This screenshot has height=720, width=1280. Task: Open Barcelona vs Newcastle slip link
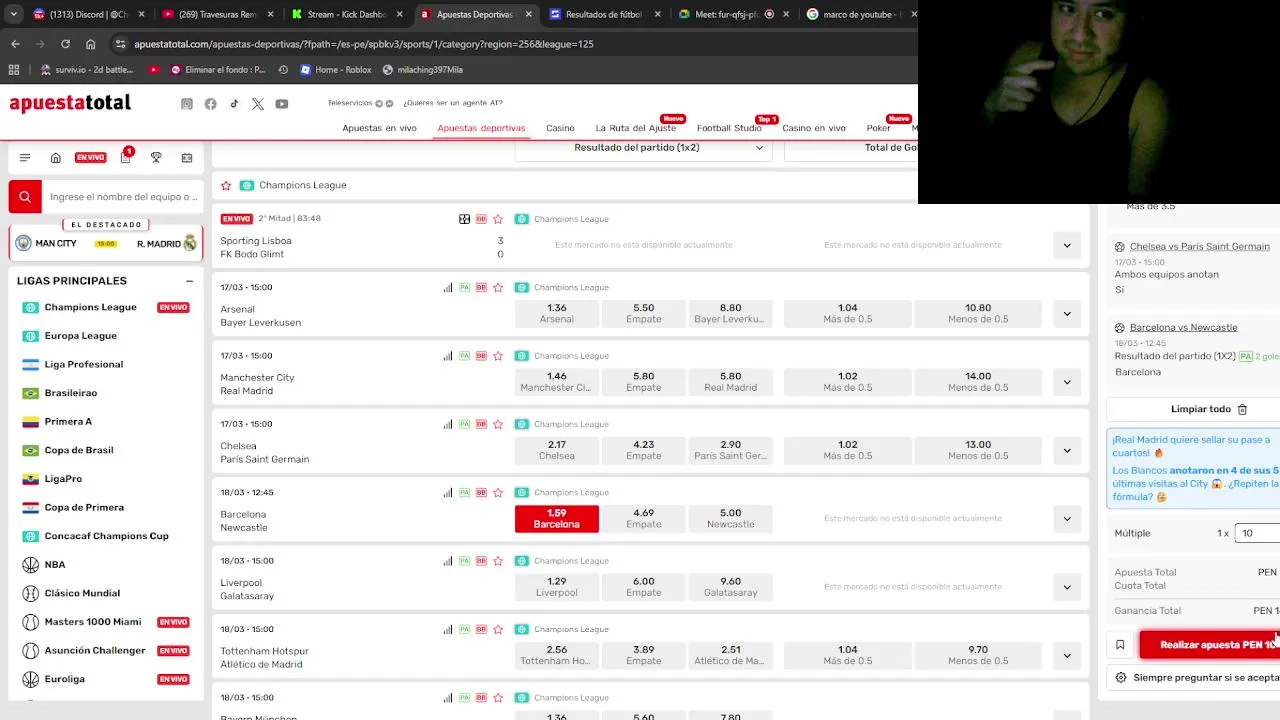click(x=1183, y=328)
